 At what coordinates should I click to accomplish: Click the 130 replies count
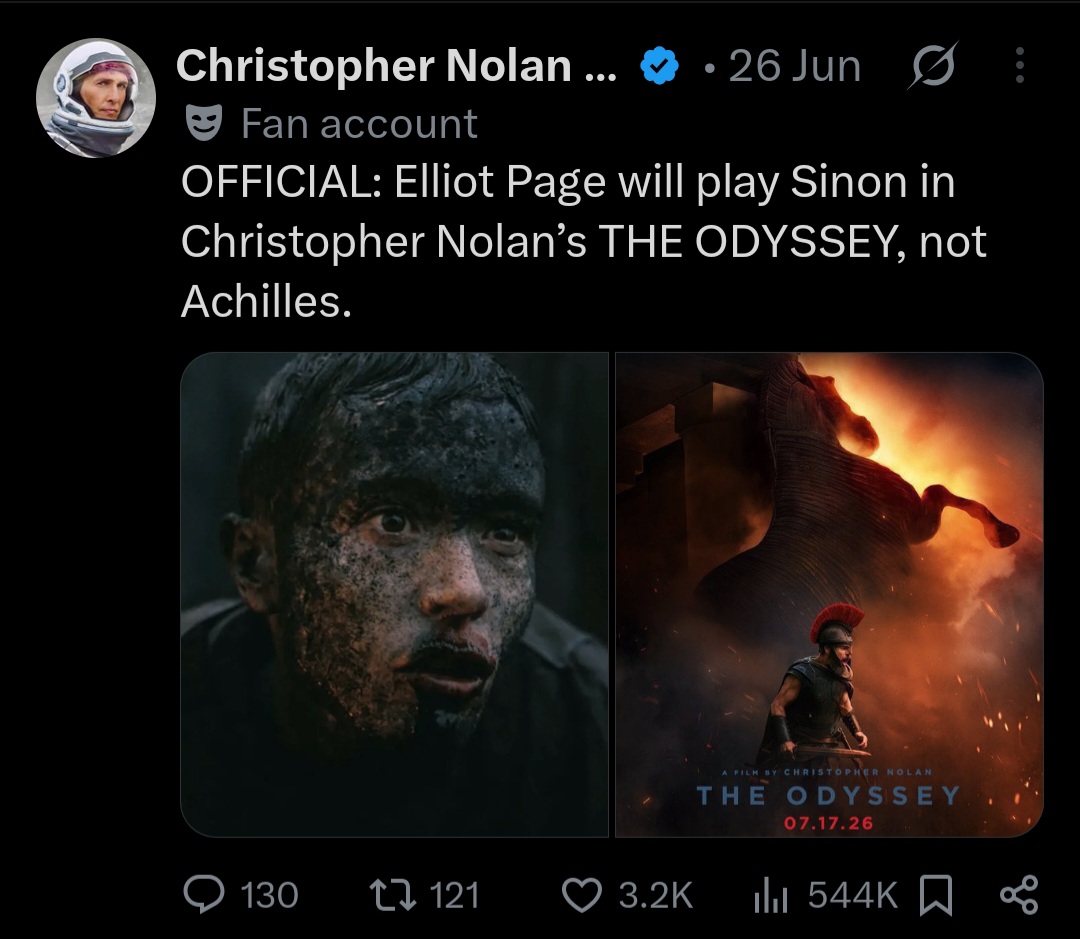269,895
